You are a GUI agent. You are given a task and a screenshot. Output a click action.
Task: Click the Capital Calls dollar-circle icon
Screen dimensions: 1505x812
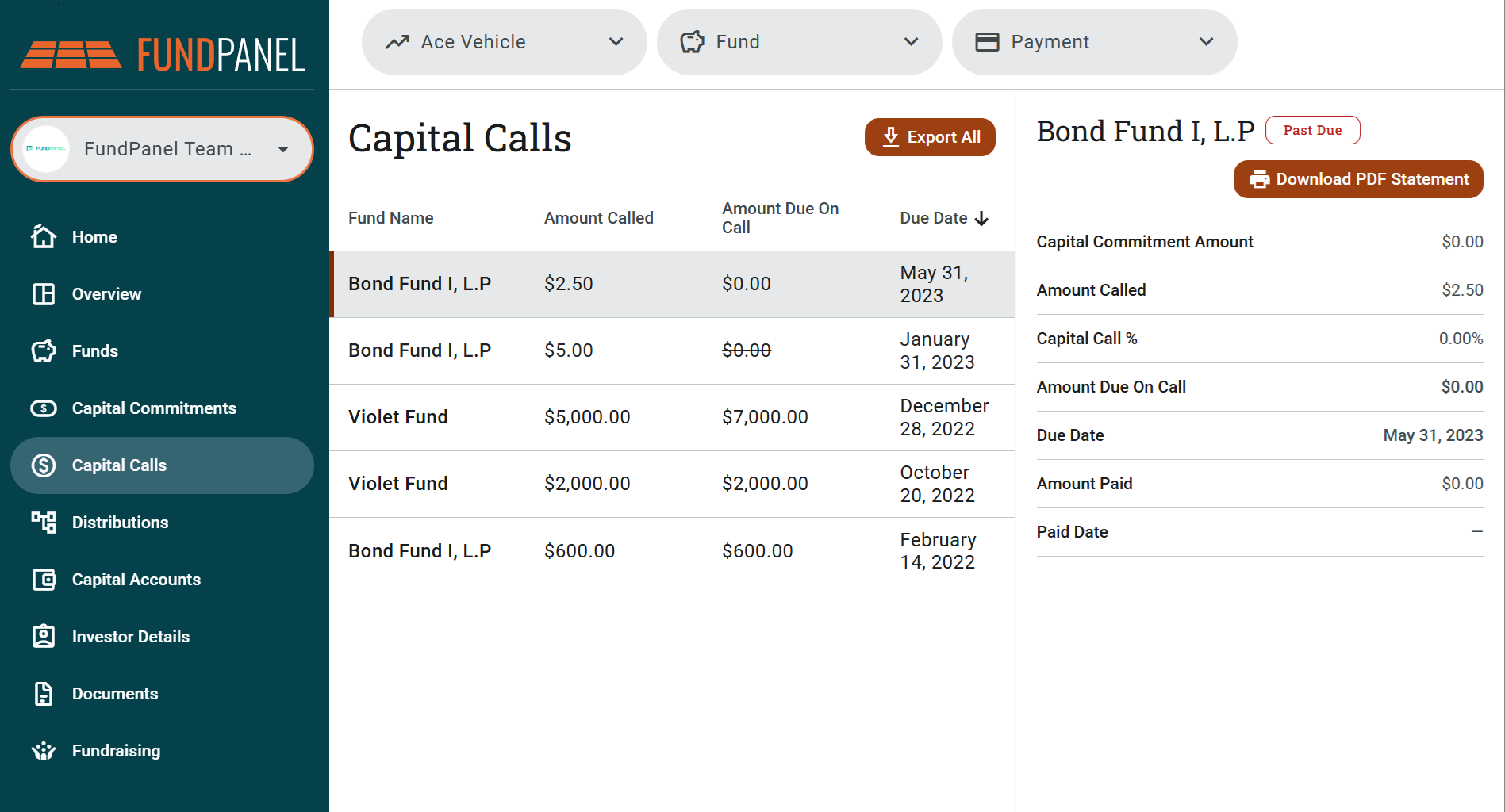[44, 465]
